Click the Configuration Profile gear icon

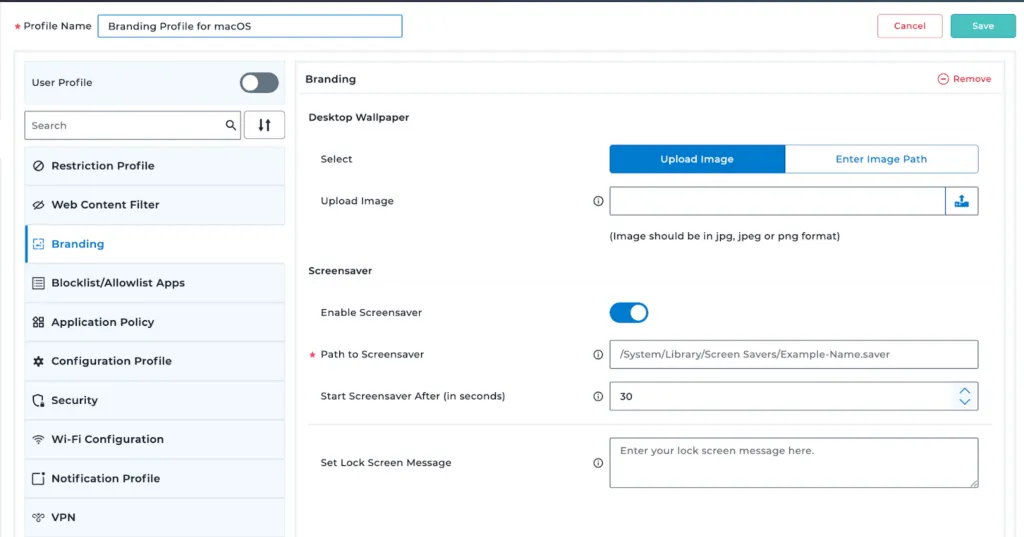point(39,361)
